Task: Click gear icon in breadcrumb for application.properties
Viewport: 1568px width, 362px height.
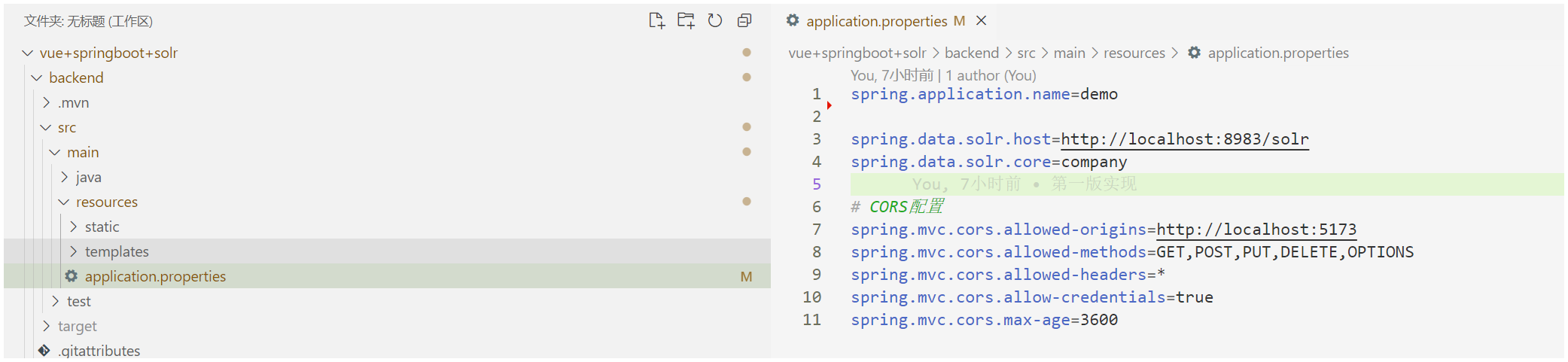Action: pyautogui.click(x=1194, y=53)
